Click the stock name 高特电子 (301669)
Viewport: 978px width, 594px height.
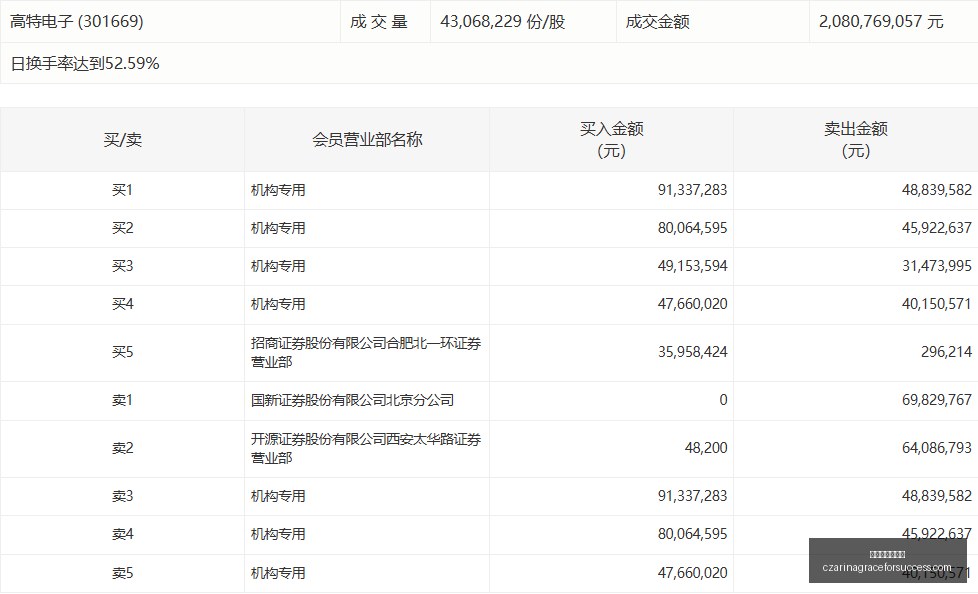(x=77, y=21)
